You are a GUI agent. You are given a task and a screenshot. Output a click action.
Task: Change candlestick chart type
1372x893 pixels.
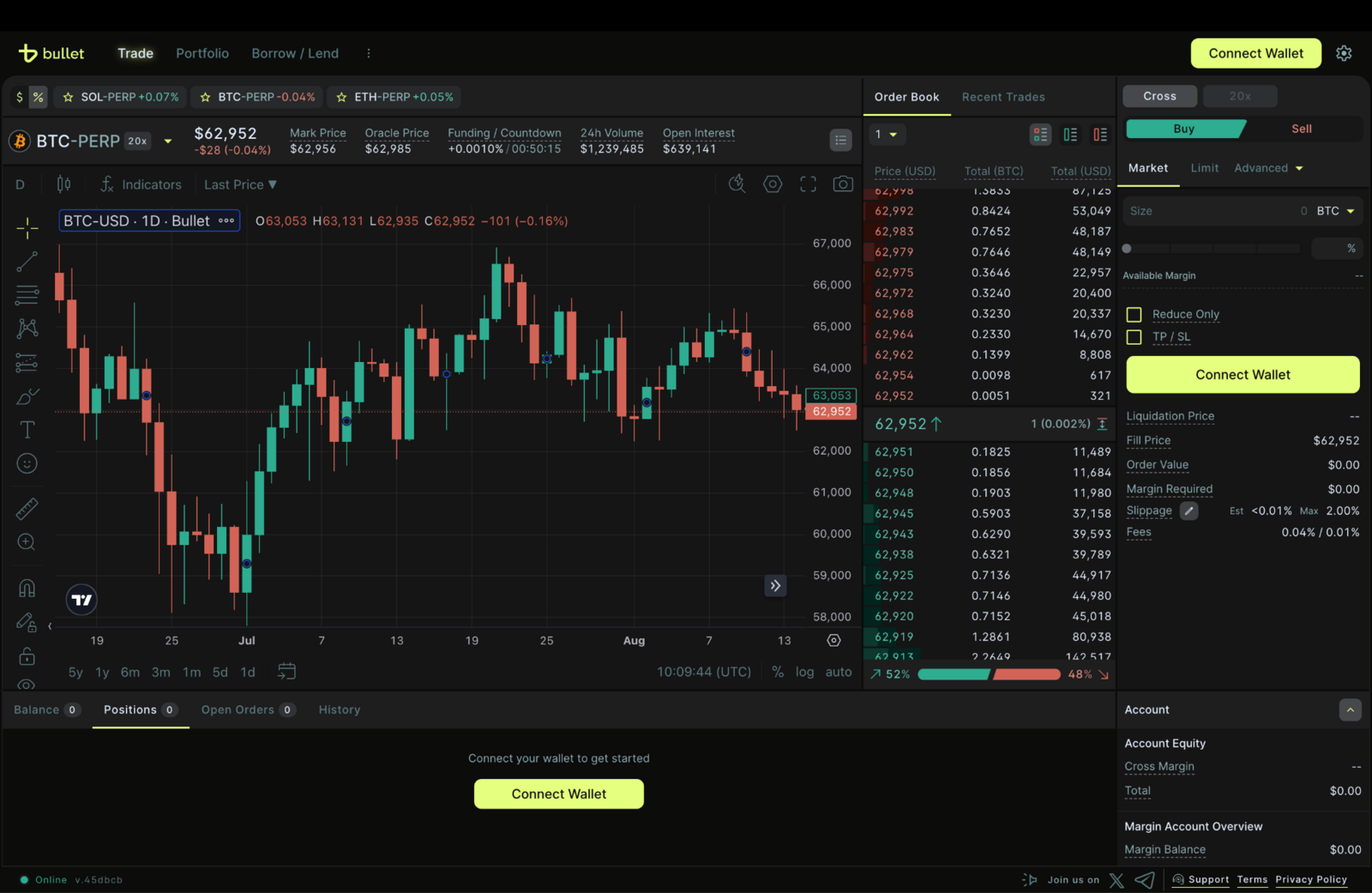pyautogui.click(x=63, y=184)
